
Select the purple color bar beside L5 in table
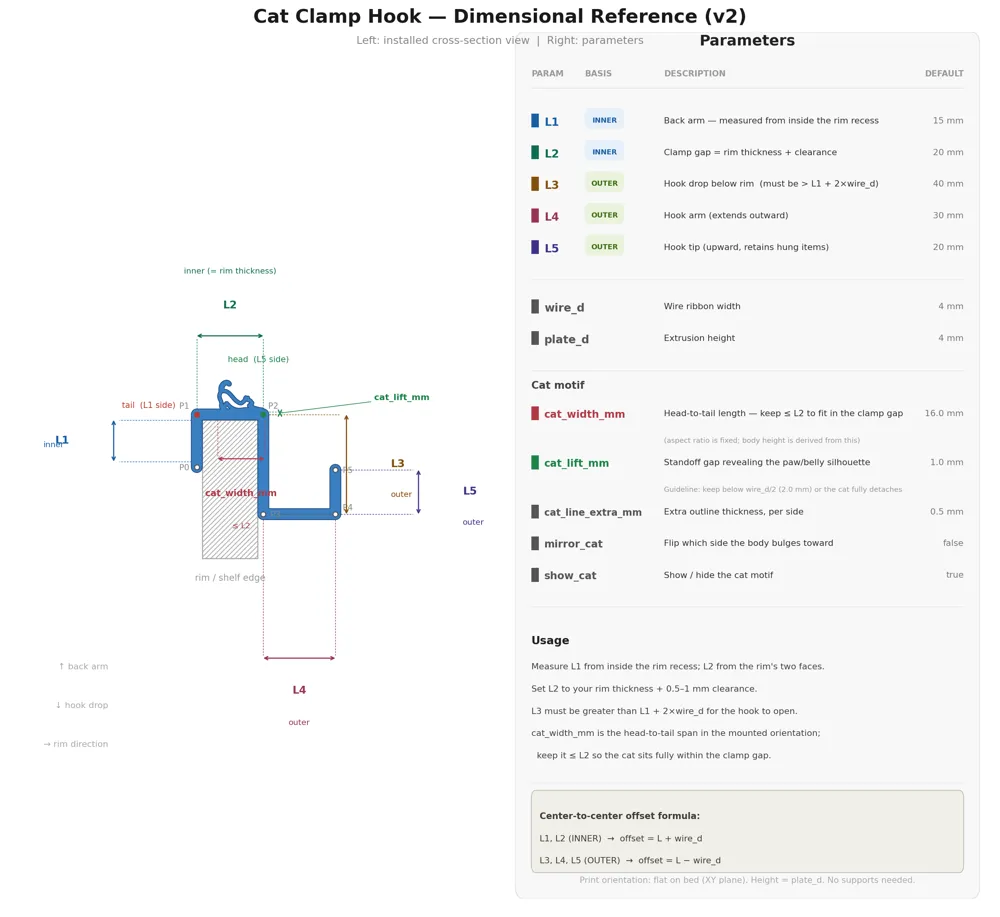(535, 247)
